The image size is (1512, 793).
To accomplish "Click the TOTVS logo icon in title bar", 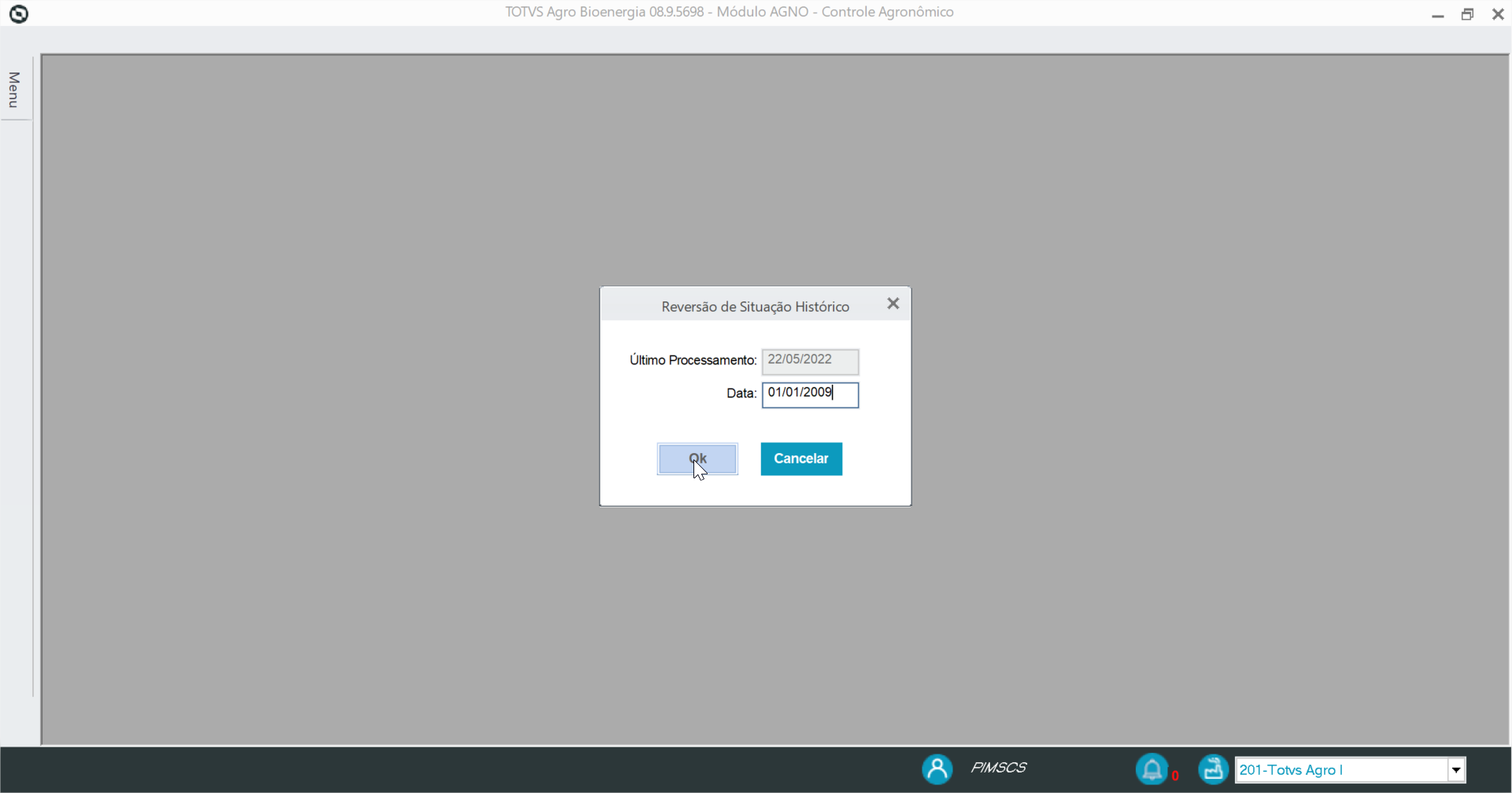I will pos(19,13).
